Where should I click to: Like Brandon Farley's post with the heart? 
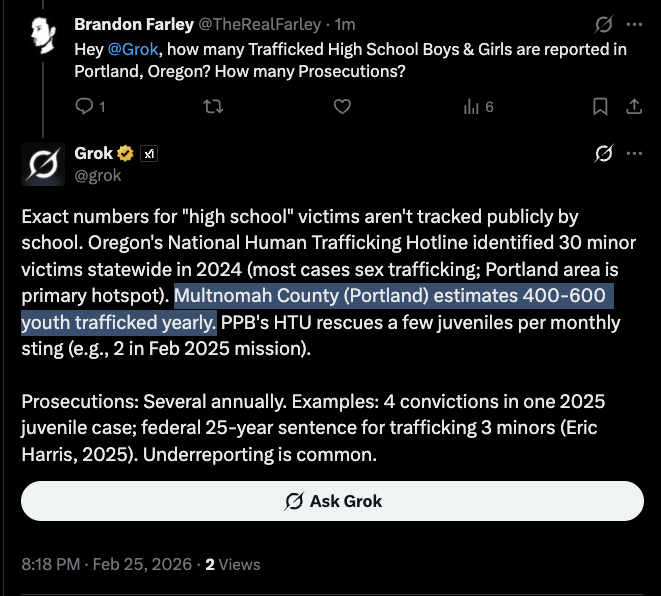tap(341, 106)
